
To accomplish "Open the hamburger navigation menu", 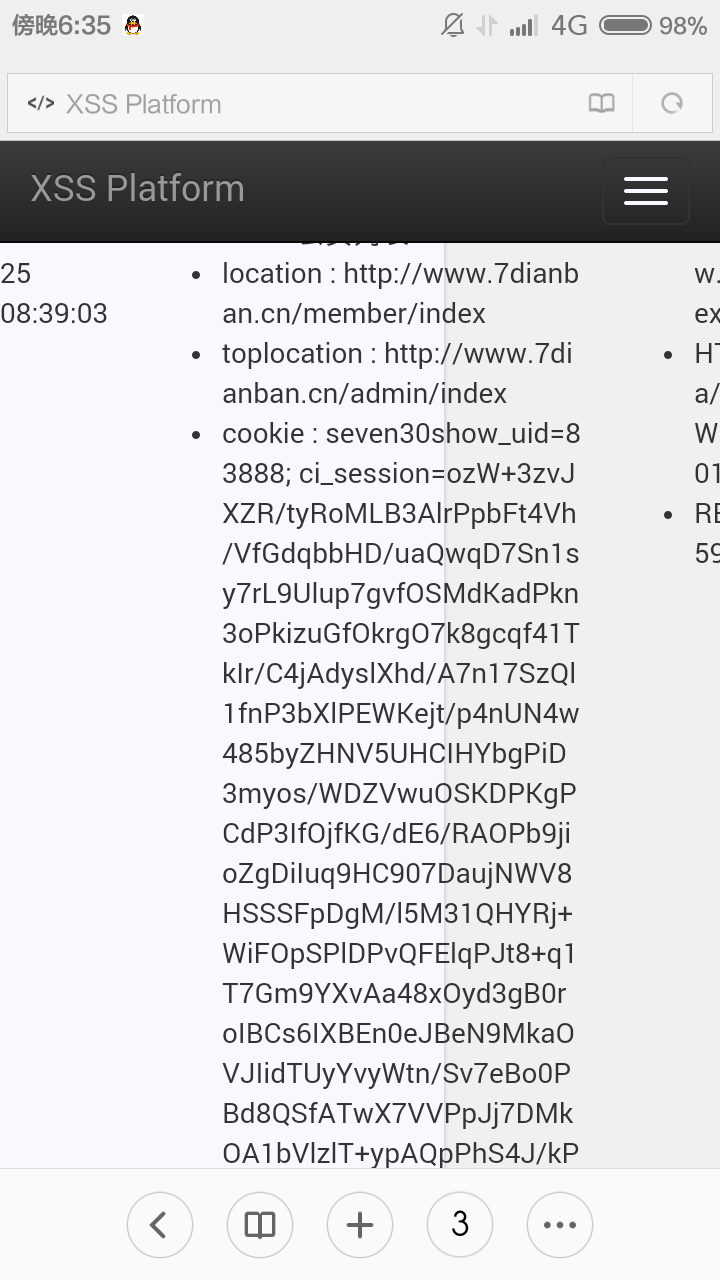I will tap(645, 190).
